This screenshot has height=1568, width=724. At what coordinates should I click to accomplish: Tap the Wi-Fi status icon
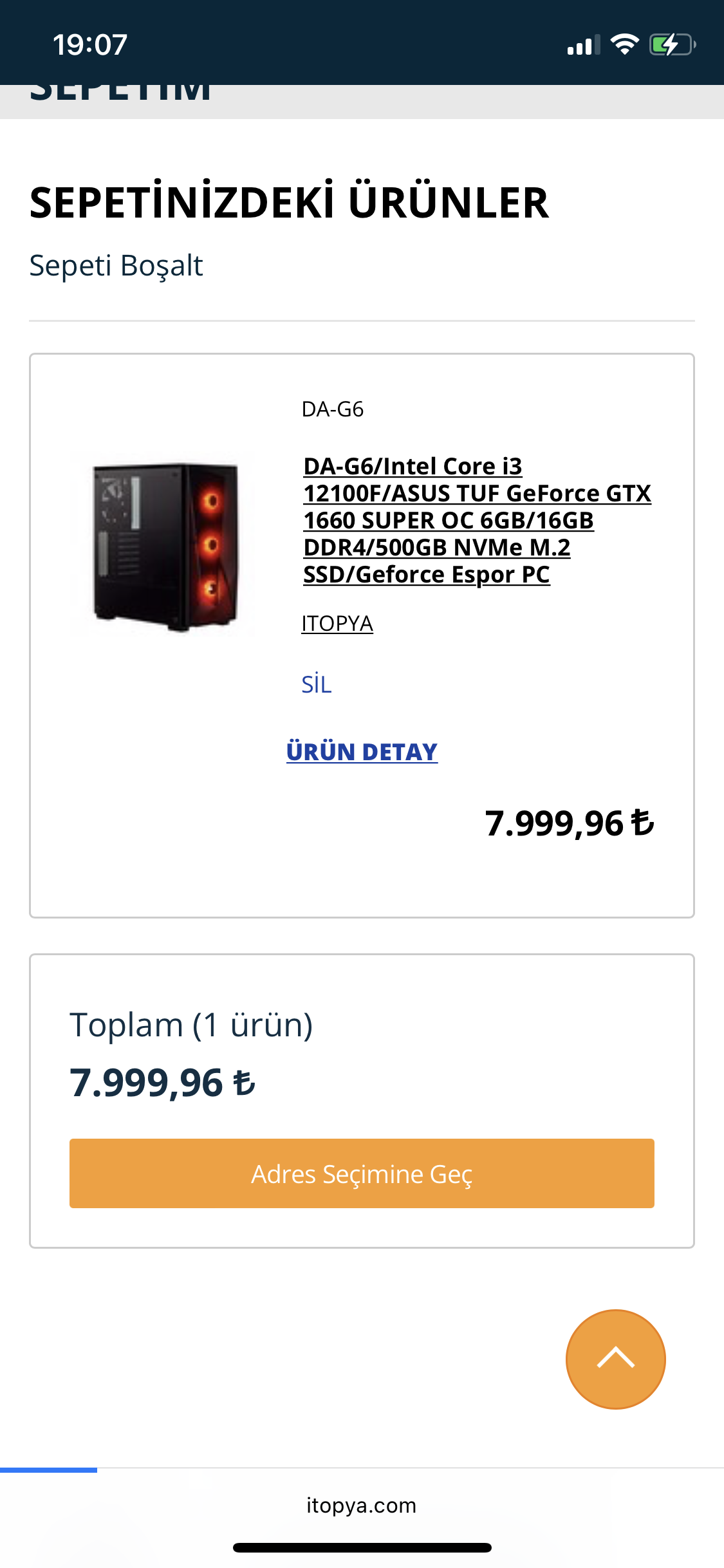(624, 44)
